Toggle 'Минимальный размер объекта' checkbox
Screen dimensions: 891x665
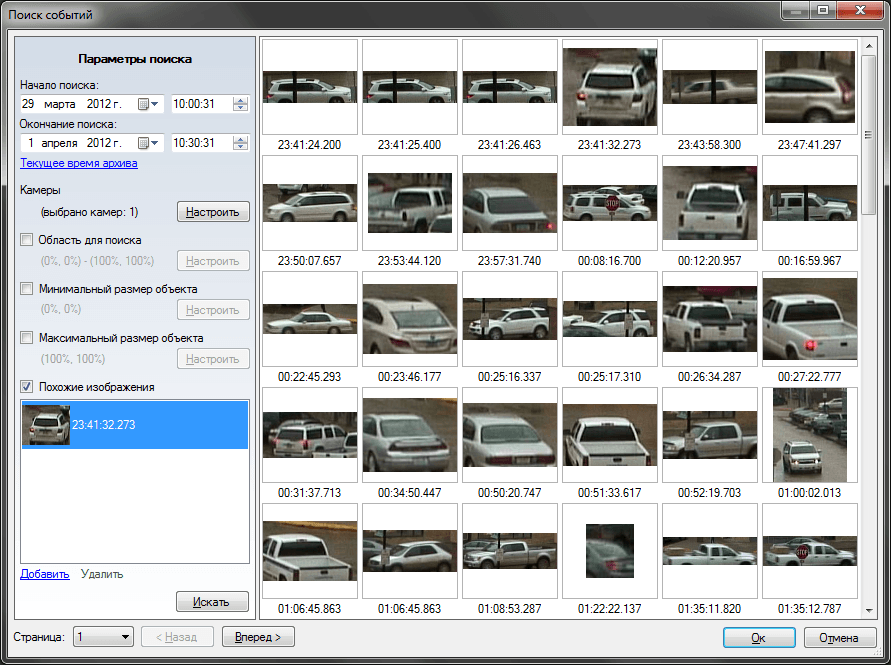click(x=27, y=289)
